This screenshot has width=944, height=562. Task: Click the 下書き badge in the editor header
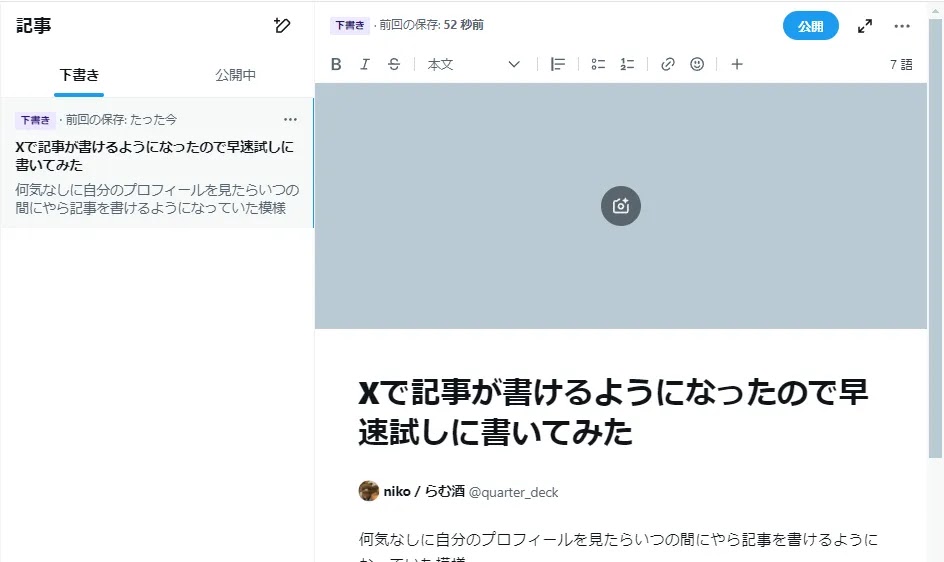[x=350, y=25]
